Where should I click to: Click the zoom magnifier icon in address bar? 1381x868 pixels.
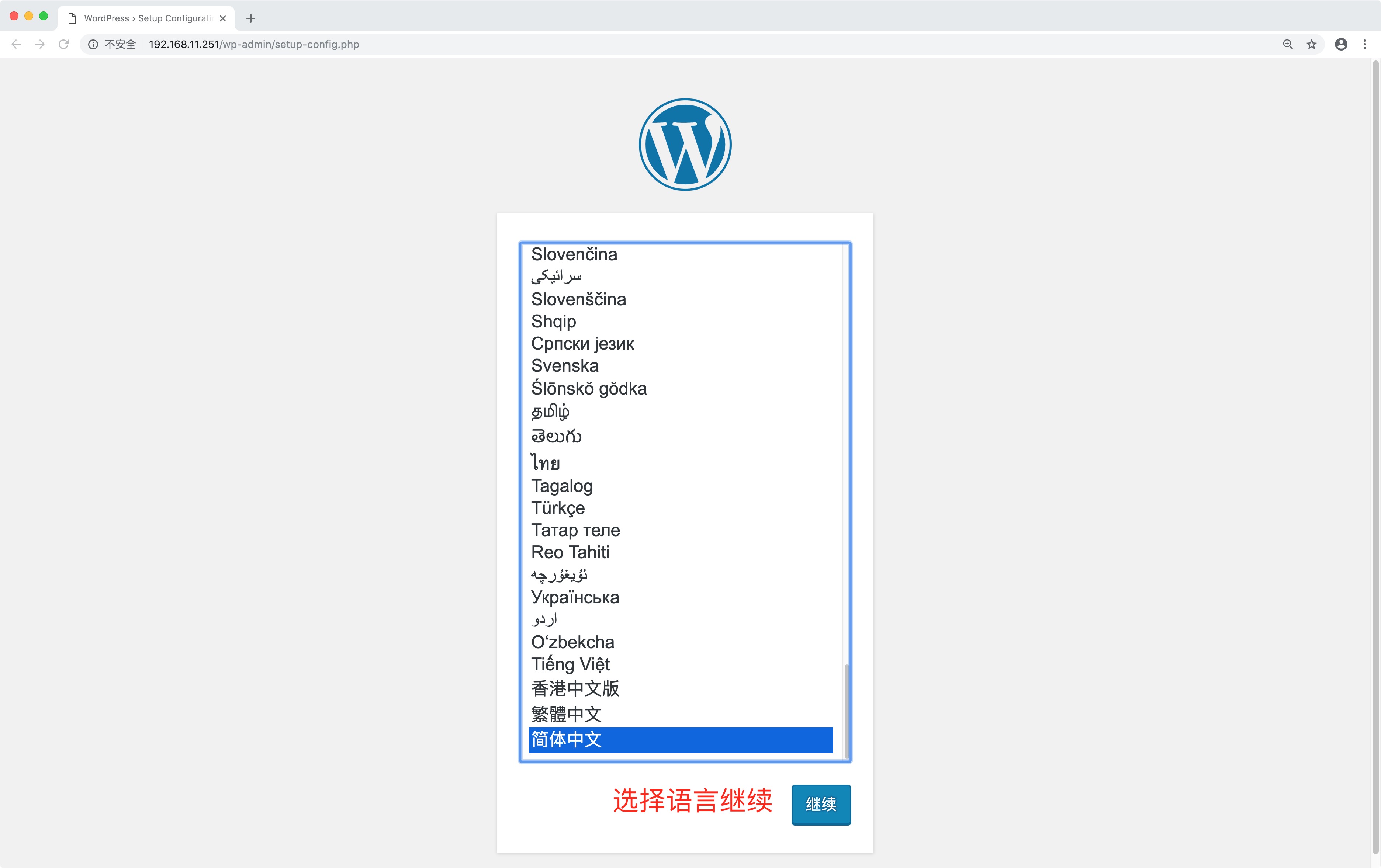(1287, 44)
